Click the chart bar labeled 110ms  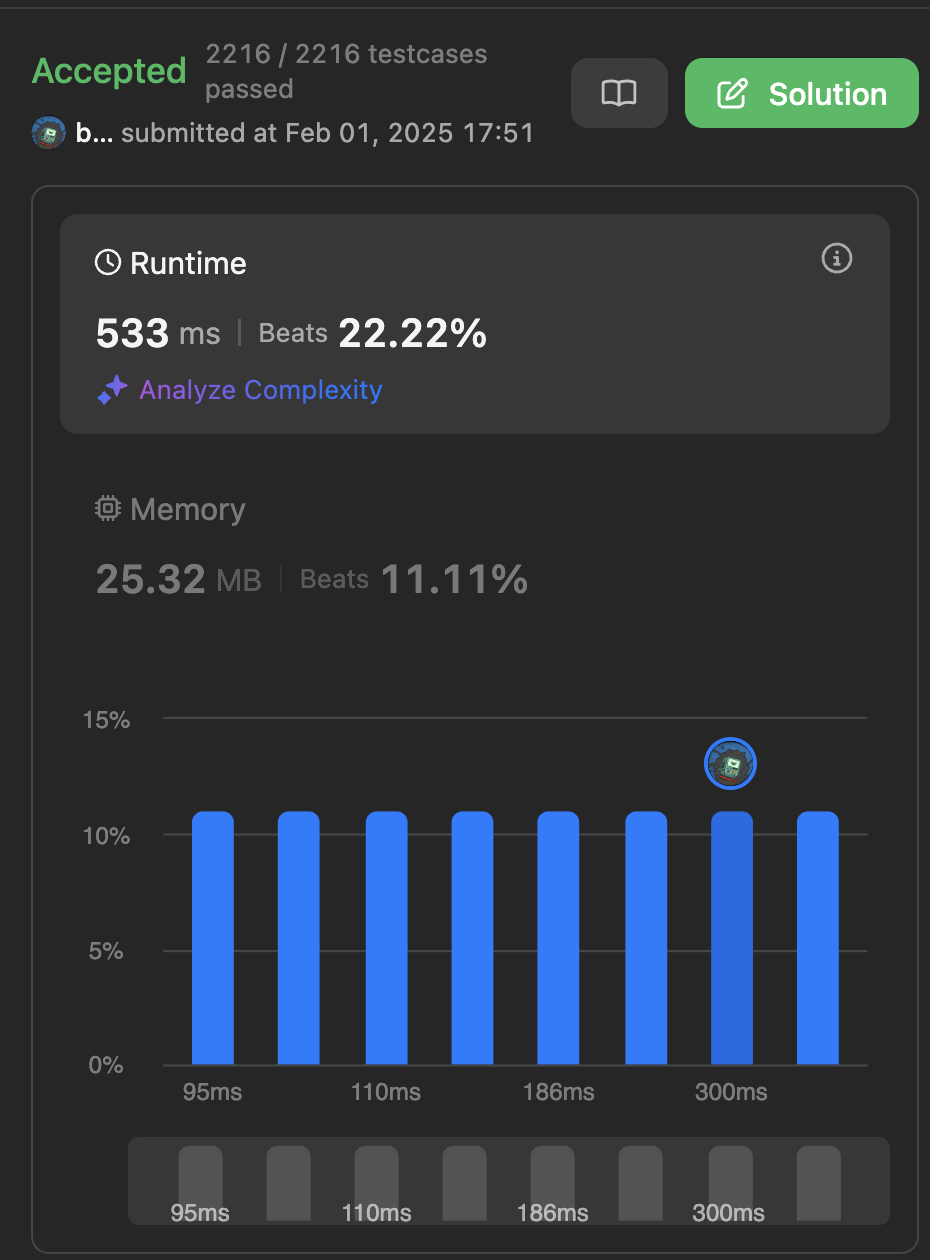click(x=386, y=938)
